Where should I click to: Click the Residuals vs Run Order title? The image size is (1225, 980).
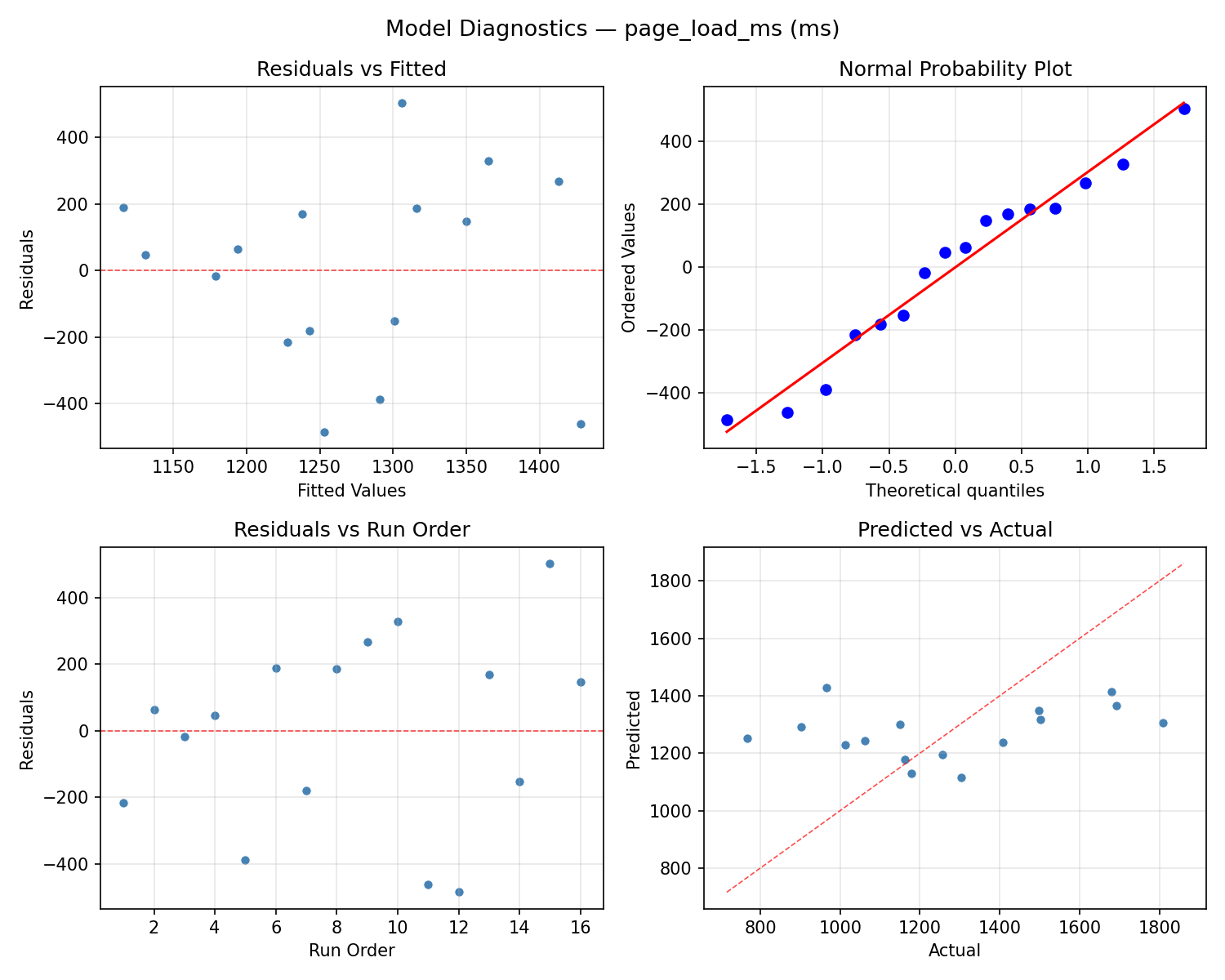coord(352,528)
